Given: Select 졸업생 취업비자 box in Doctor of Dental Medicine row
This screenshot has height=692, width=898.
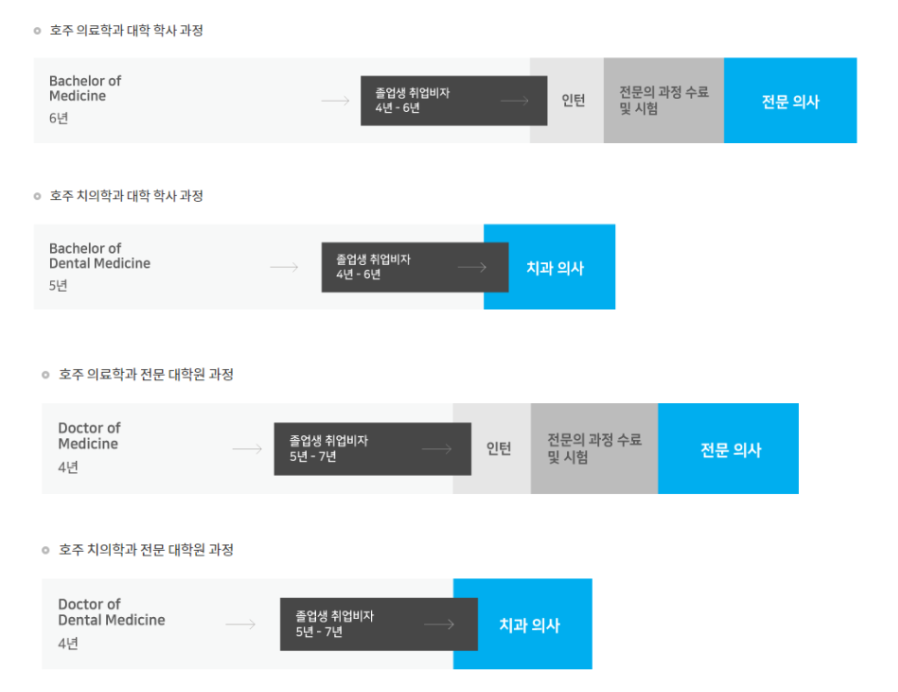Looking at the screenshot, I should coord(379,624).
